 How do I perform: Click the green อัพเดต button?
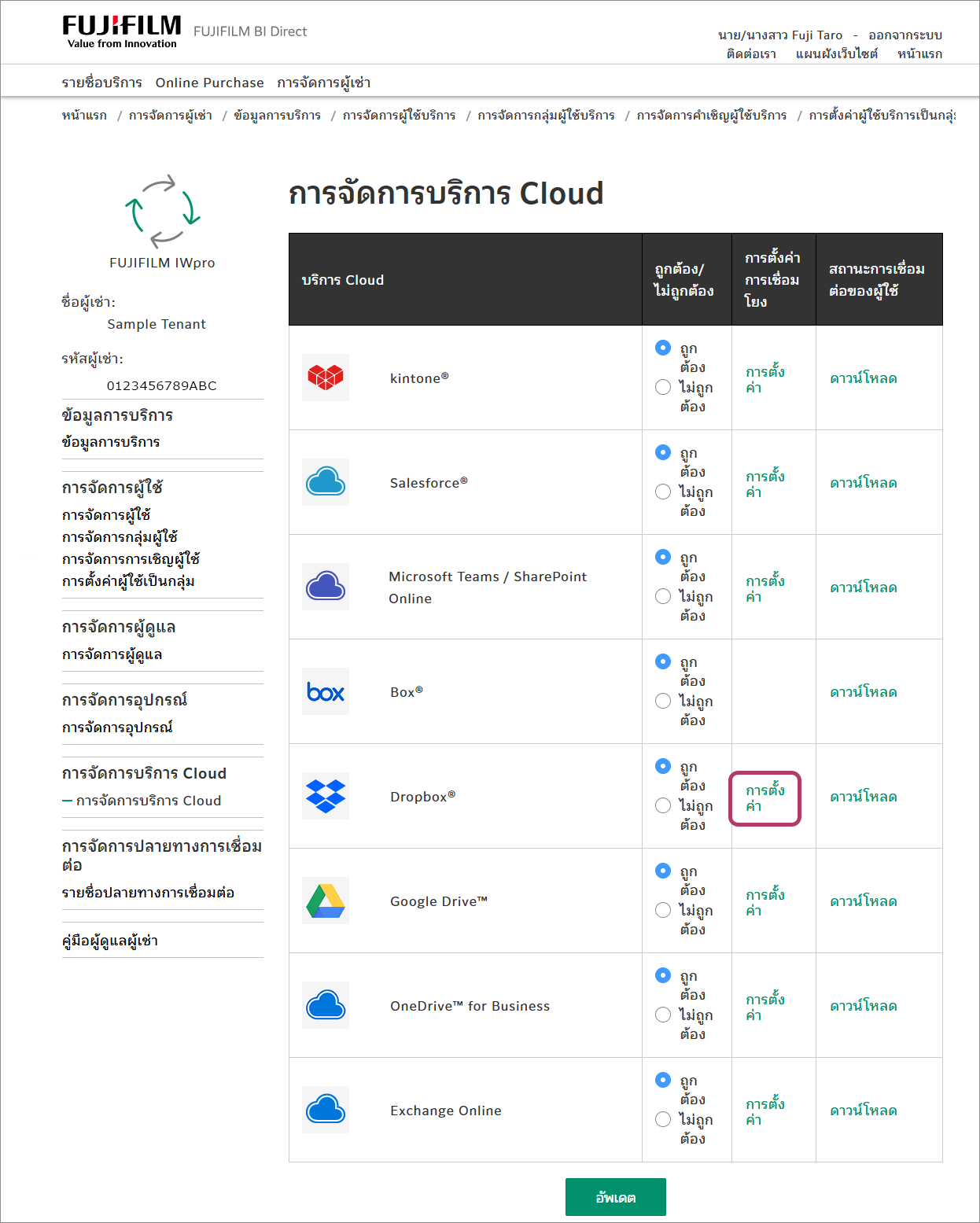point(616,1197)
